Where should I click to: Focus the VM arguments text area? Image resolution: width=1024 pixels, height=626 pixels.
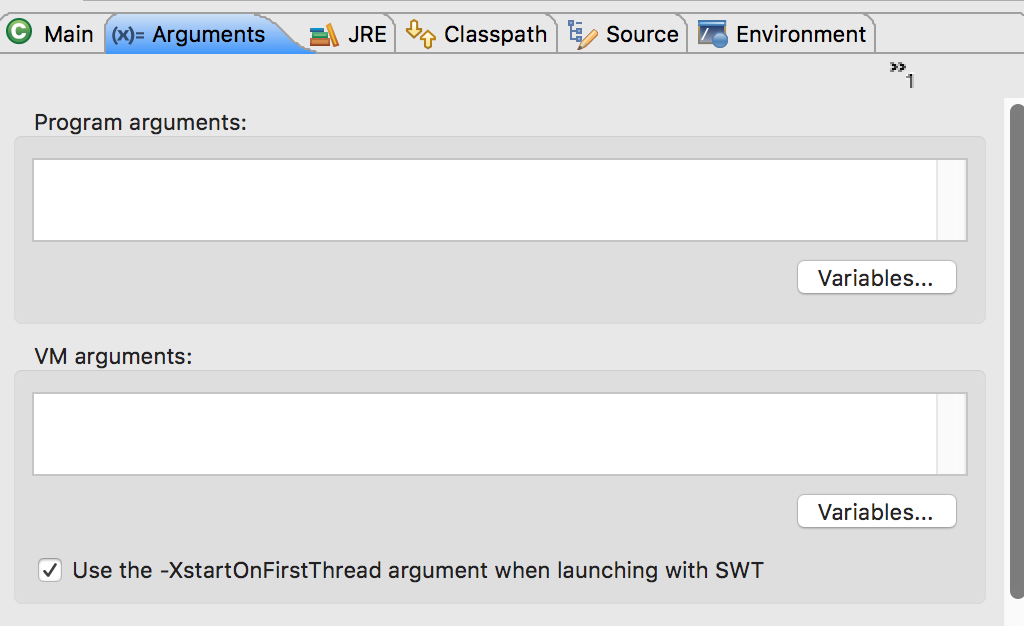coord(484,434)
